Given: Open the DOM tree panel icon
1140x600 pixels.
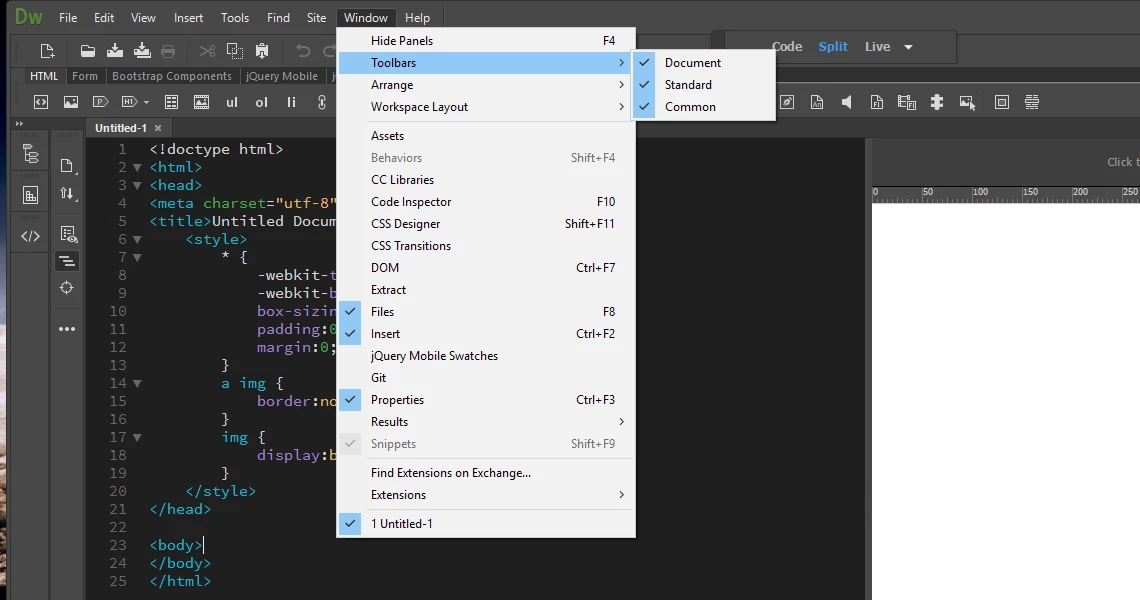Looking at the screenshot, I should tap(31, 153).
